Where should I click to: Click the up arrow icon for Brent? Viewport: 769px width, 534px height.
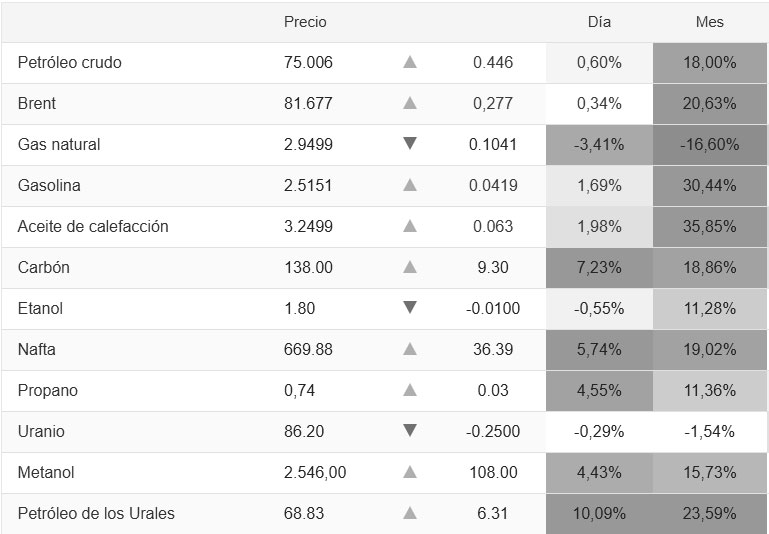(x=409, y=103)
